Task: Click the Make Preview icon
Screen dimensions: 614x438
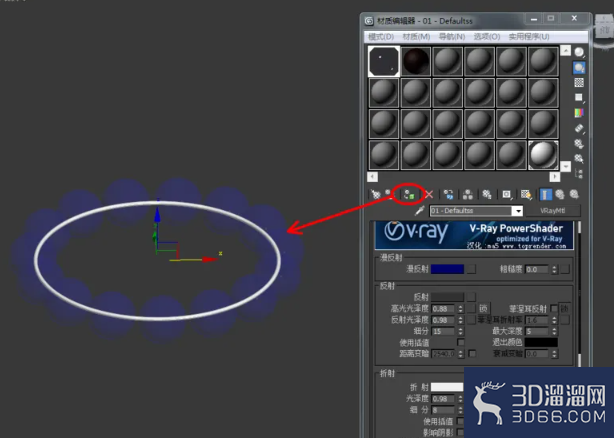Action: tap(579, 128)
